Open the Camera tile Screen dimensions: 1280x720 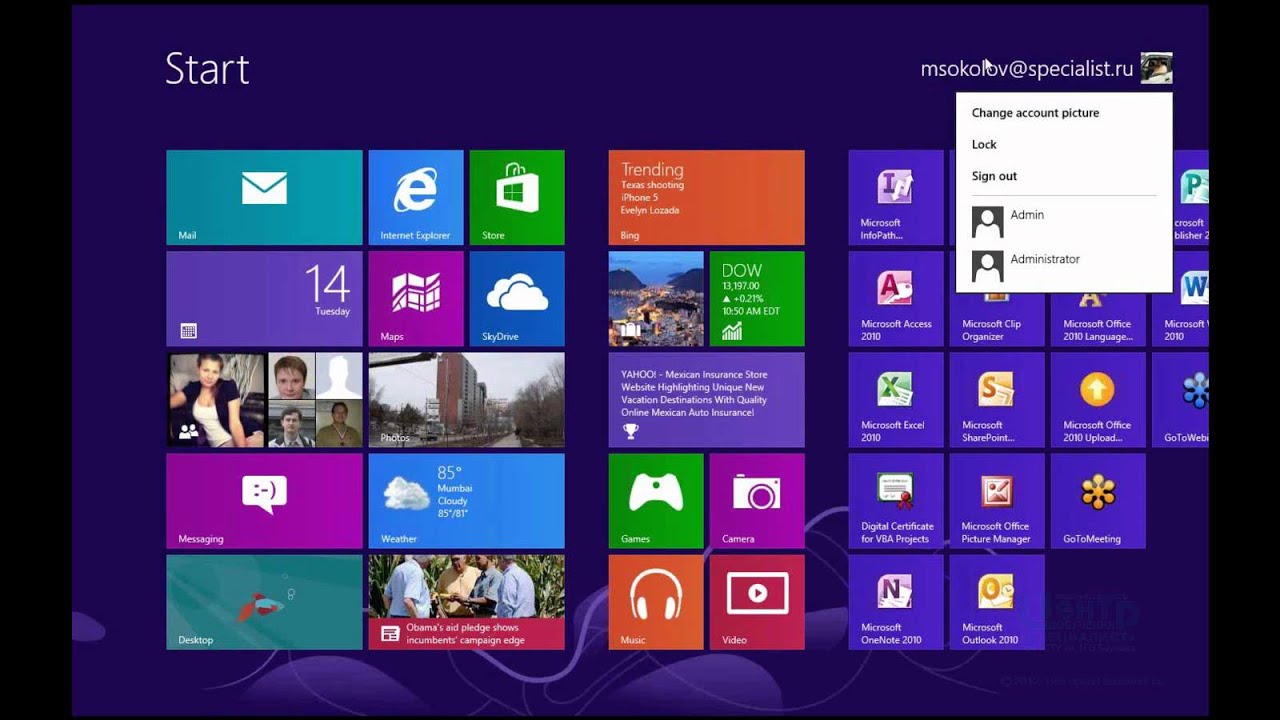coord(757,500)
